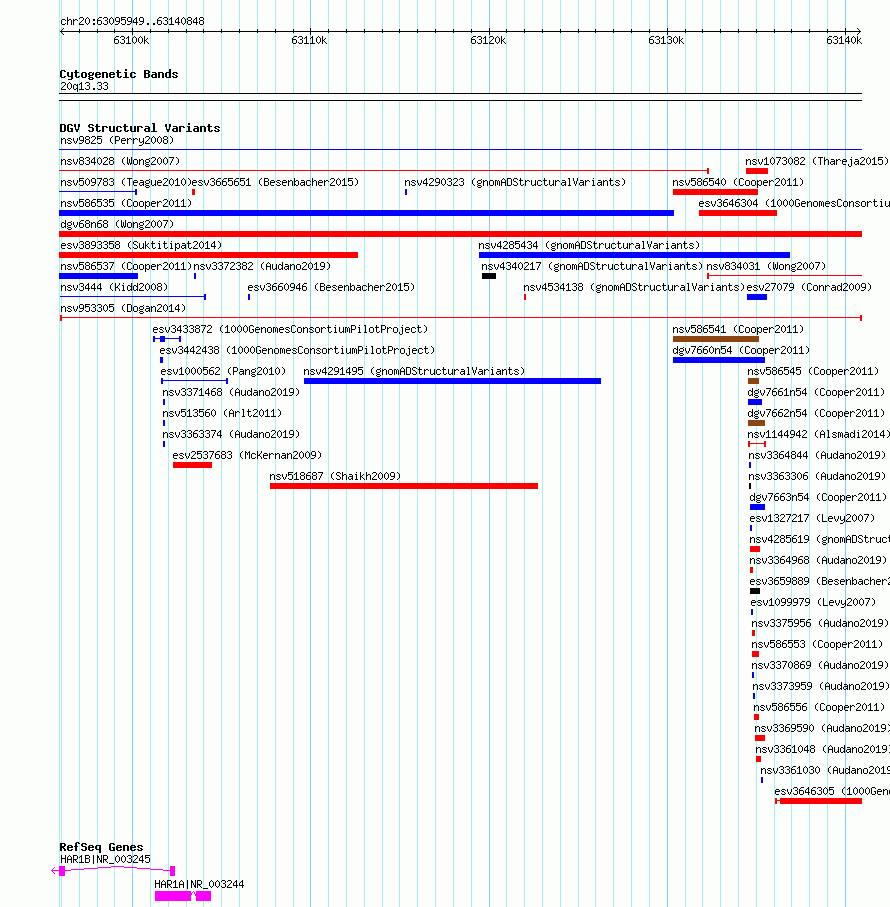Viewport: 890px width, 907px height.
Task: Open esv3442438 1000Genomes pilot label
Action: pos(297,350)
